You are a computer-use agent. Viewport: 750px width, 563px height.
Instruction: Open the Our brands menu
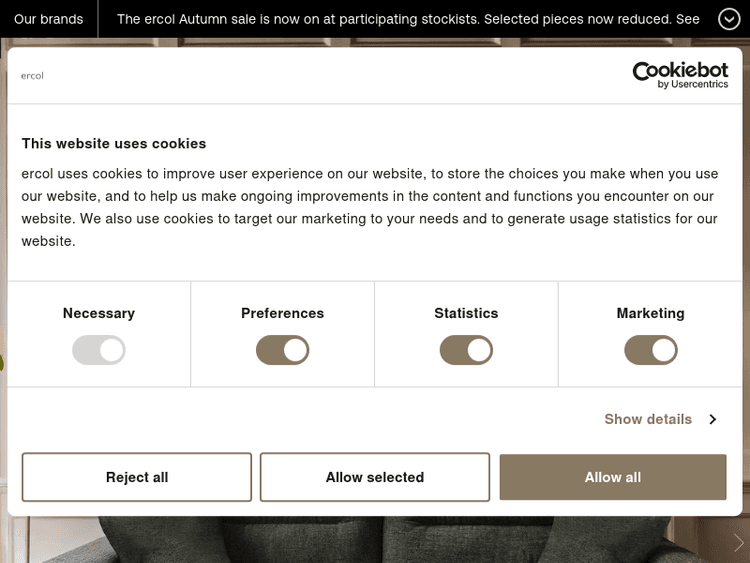49,19
